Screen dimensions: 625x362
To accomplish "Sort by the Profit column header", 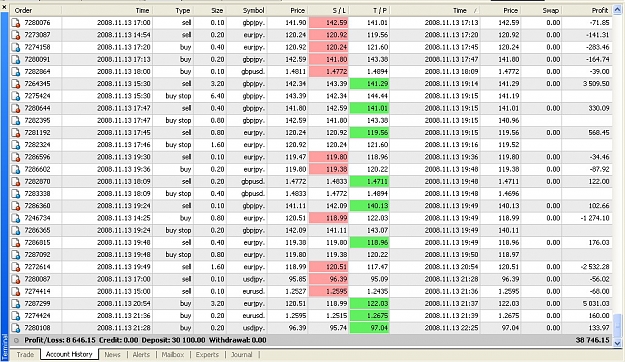I will (587, 10).
